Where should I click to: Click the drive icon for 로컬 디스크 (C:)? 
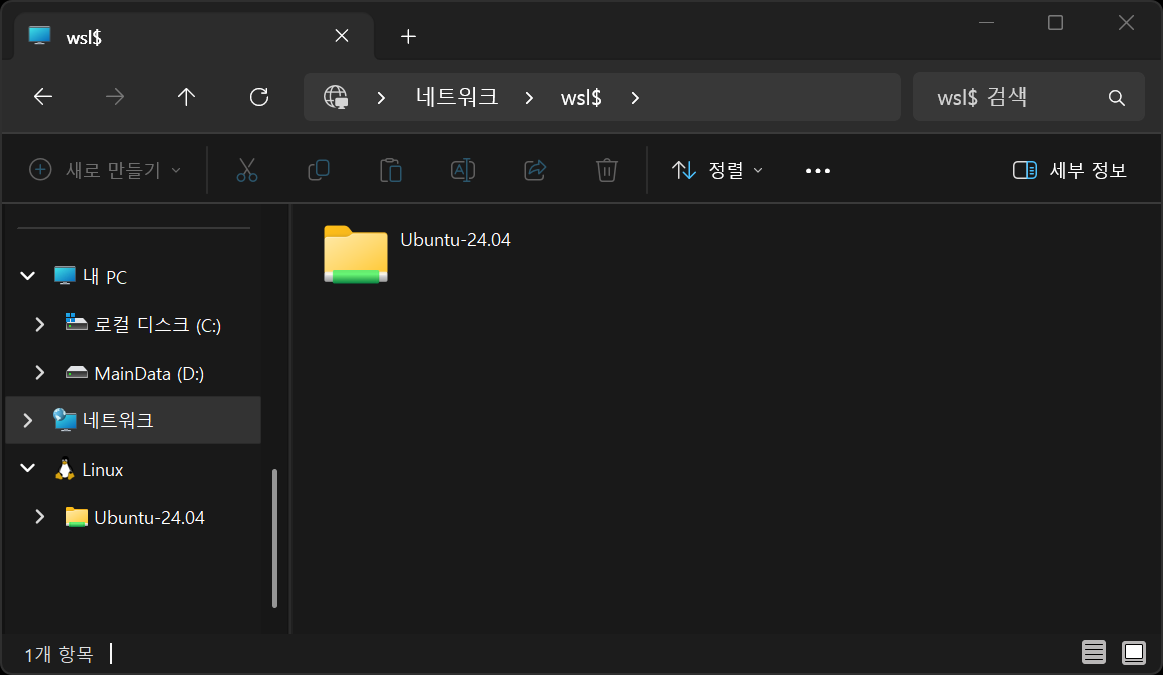76,323
